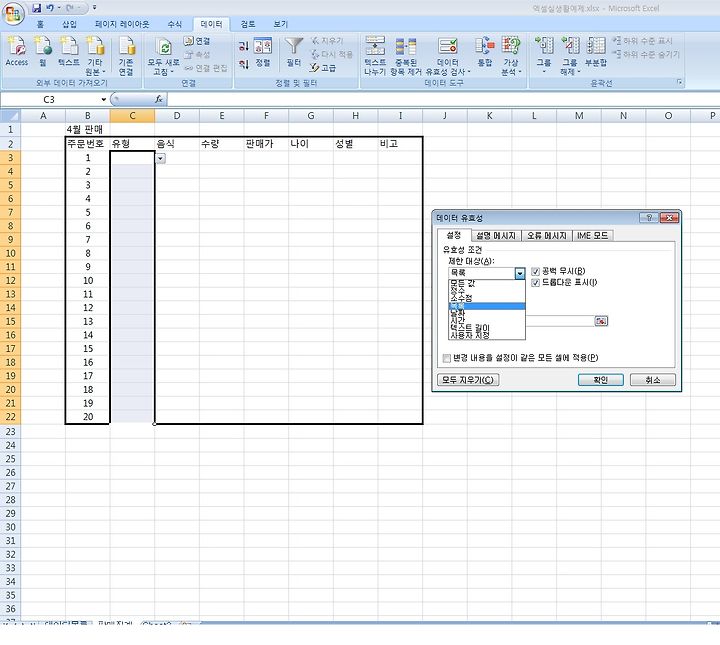Click Consolidate (통합) icon
This screenshot has width=720, height=645.
pos(484,46)
